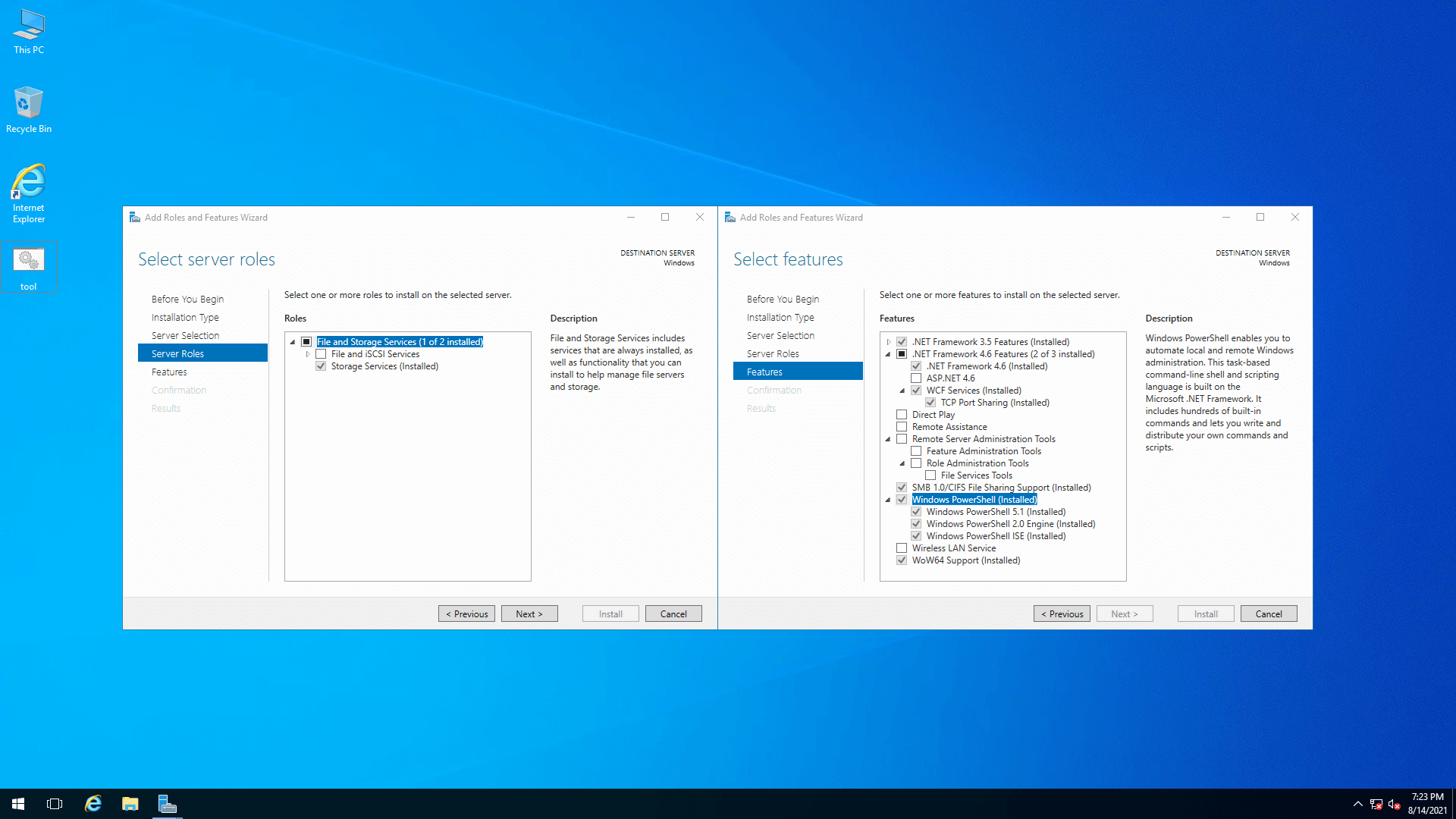Enable the Direct Play feature checkbox
This screenshot has height=819, width=1456.
coord(902,415)
